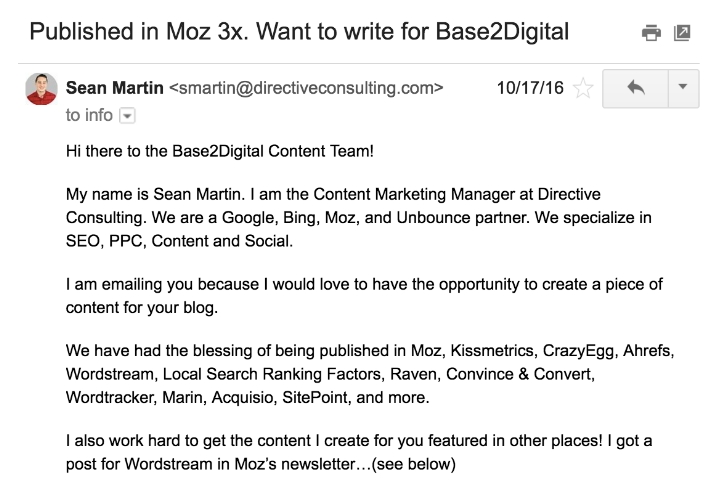Viewport: 713px width, 492px height.
Task: Click the line 'content for your blog.'
Action: click(142, 308)
